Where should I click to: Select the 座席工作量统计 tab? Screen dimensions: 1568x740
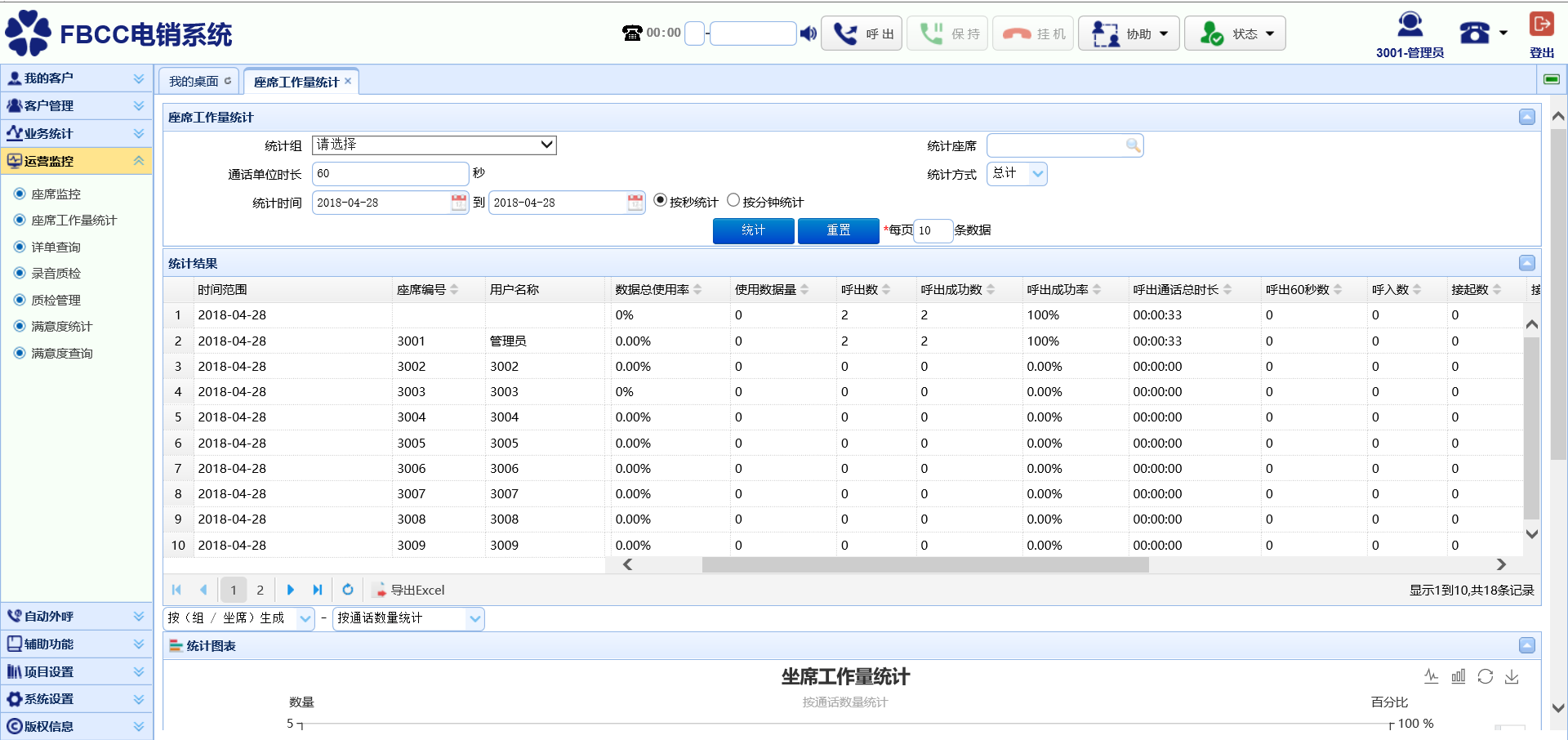click(296, 82)
